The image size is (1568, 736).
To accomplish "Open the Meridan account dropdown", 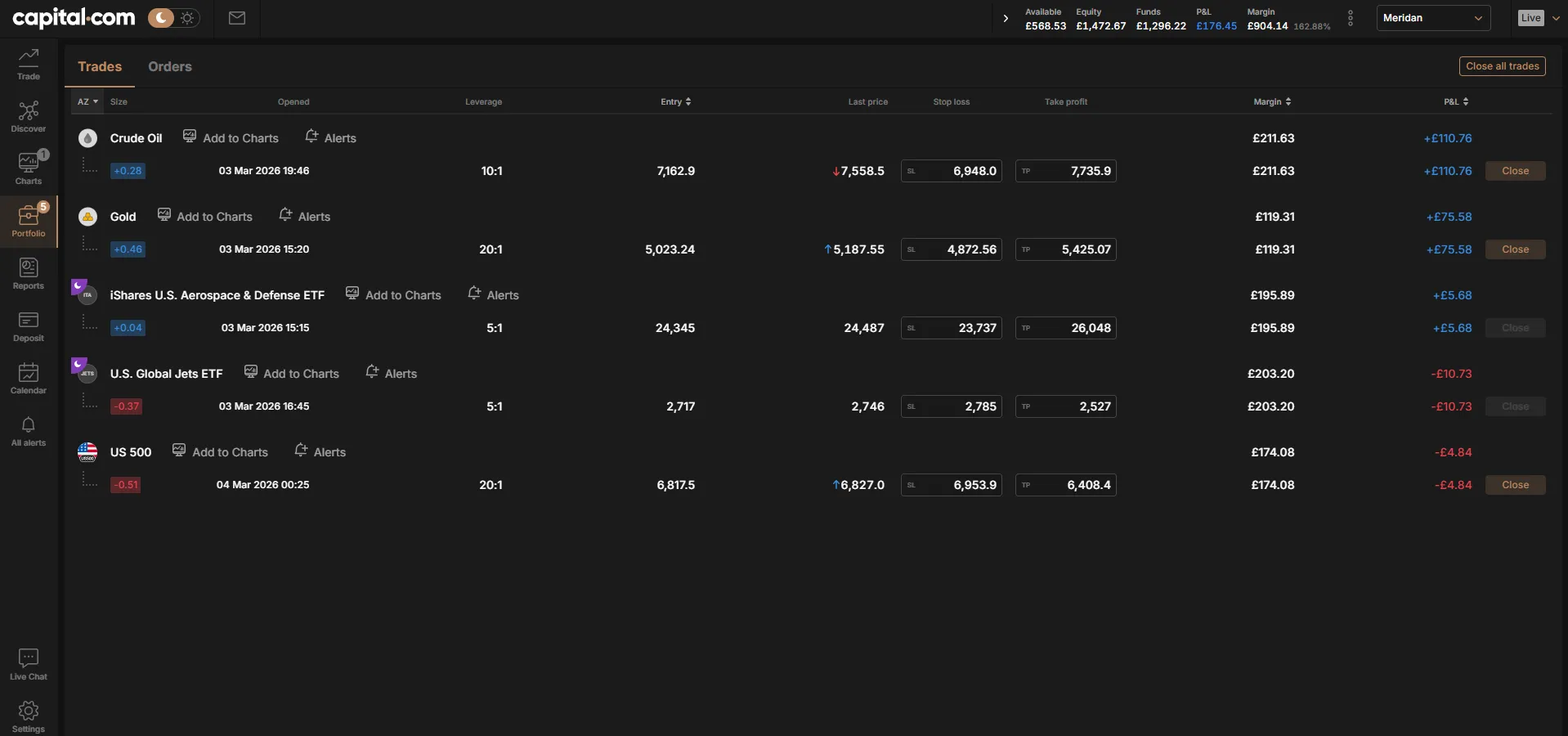I will coord(1433,18).
